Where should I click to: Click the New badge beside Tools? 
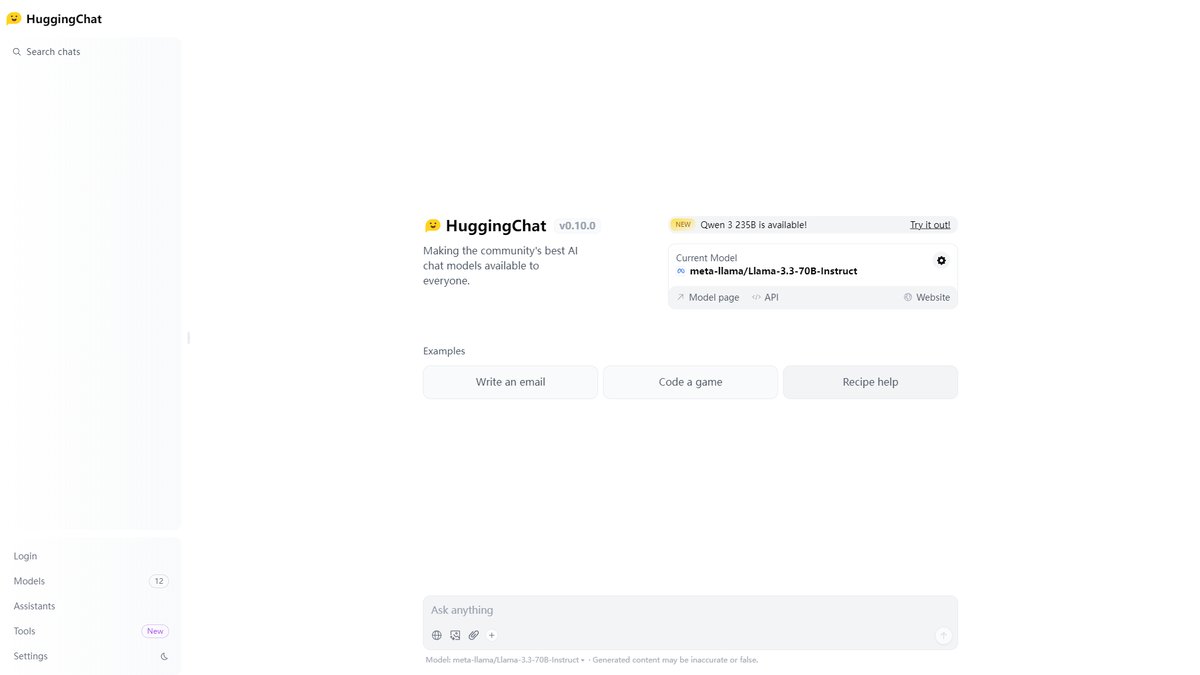pos(155,631)
